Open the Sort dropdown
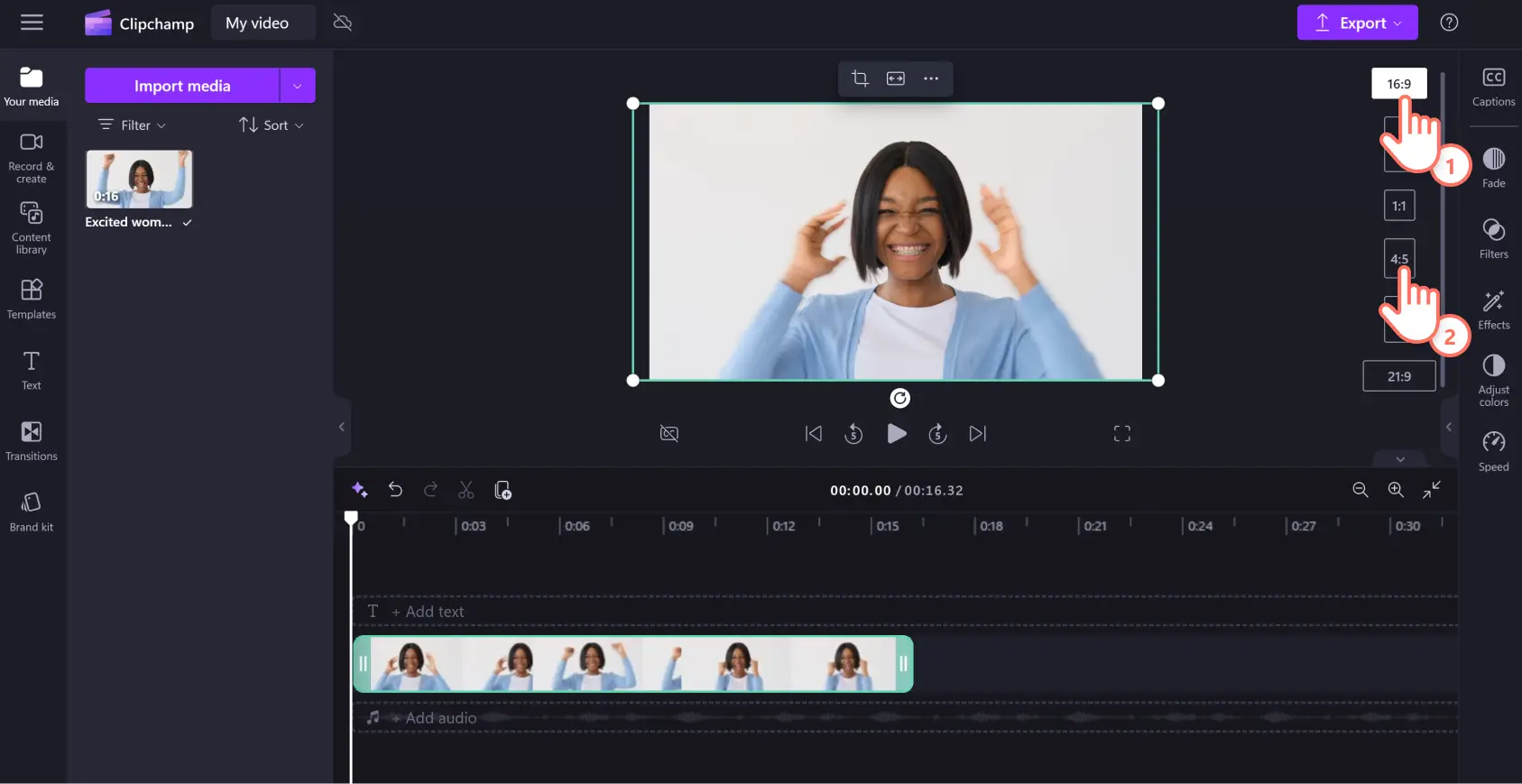 [271, 125]
